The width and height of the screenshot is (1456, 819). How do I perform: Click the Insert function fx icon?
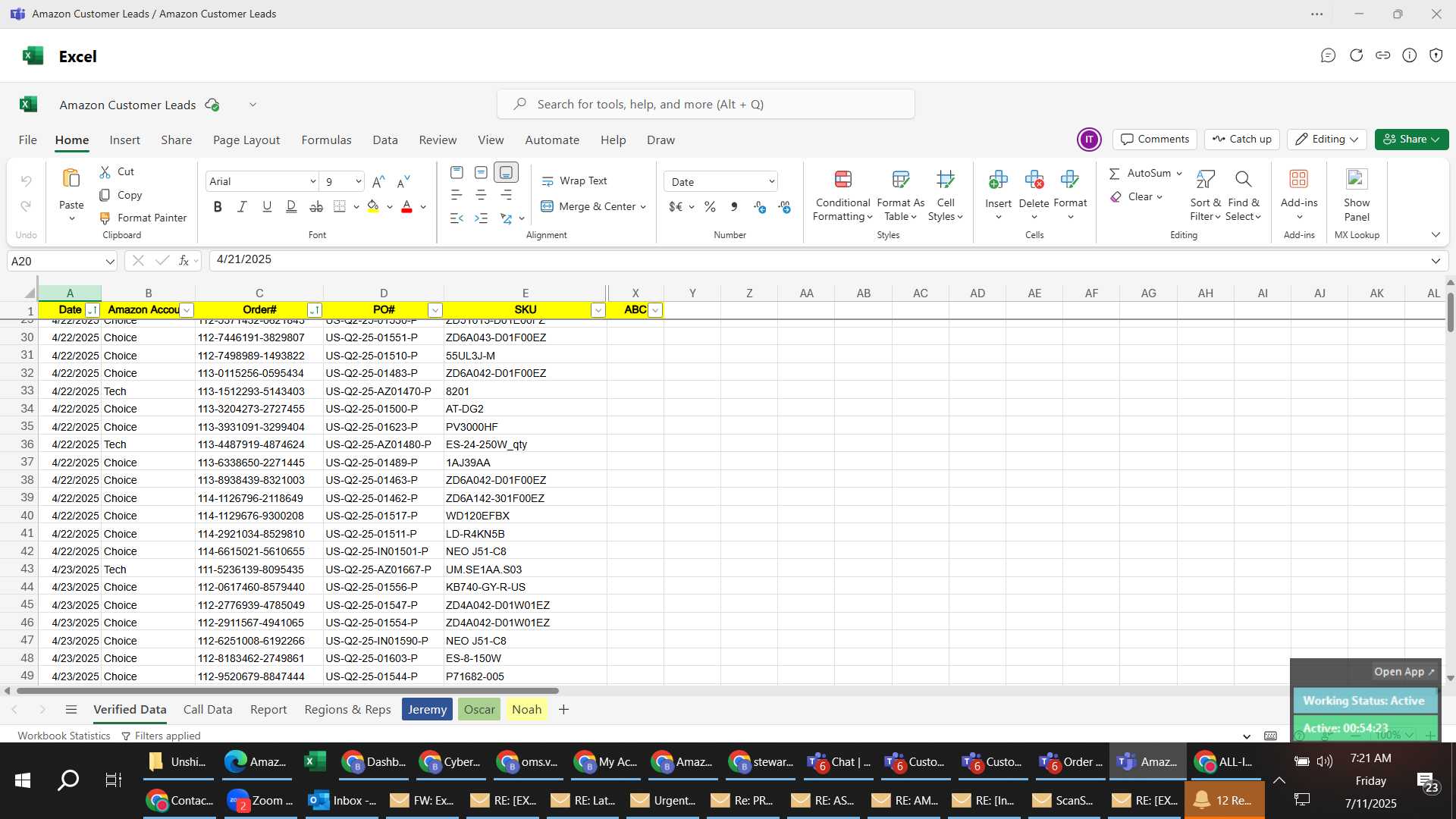coord(184,261)
